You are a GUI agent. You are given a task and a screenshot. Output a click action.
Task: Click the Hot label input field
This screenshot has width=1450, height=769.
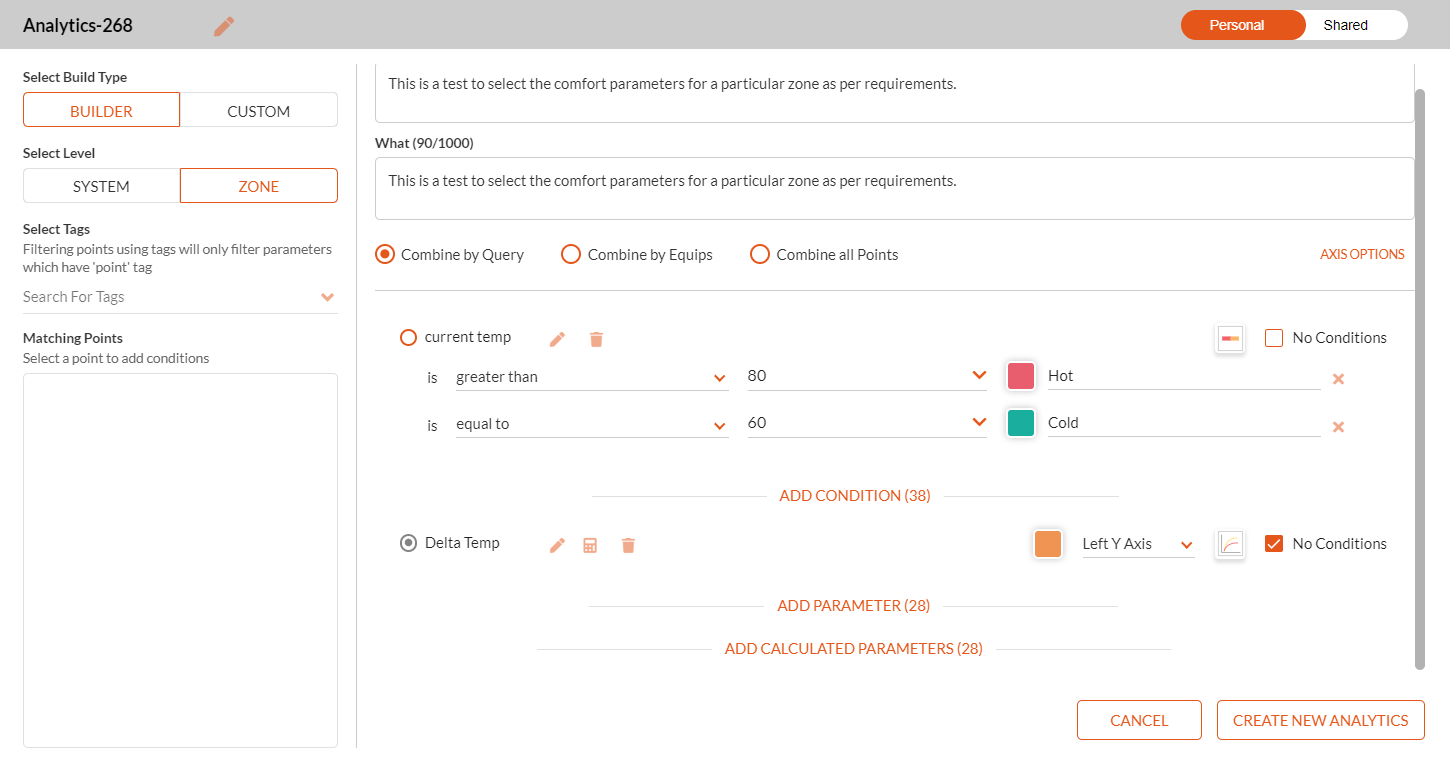click(1184, 376)
